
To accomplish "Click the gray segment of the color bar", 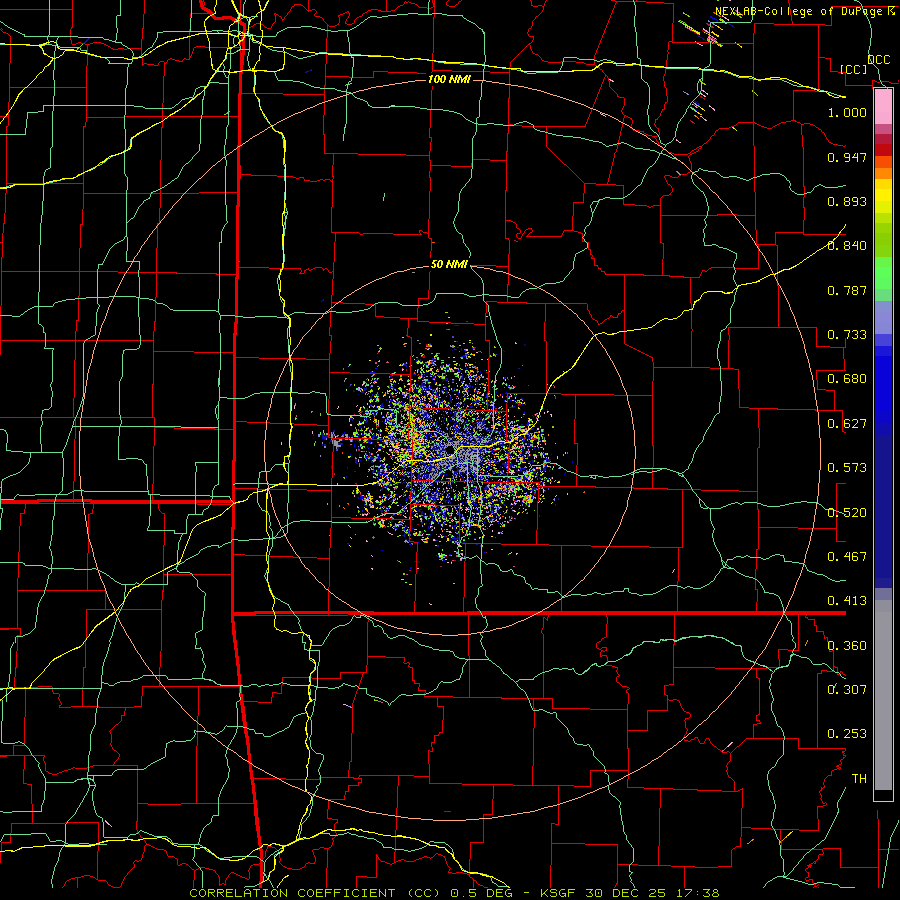I will 883,695.
